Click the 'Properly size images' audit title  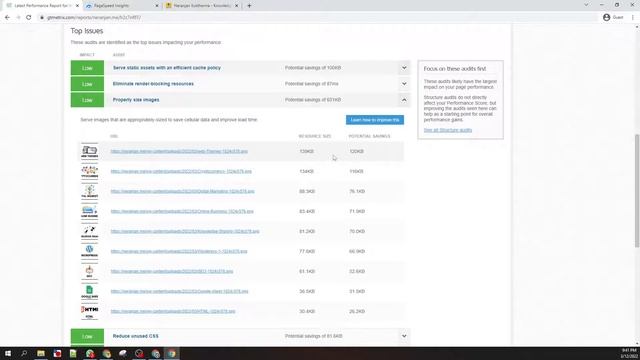[136, 100]
